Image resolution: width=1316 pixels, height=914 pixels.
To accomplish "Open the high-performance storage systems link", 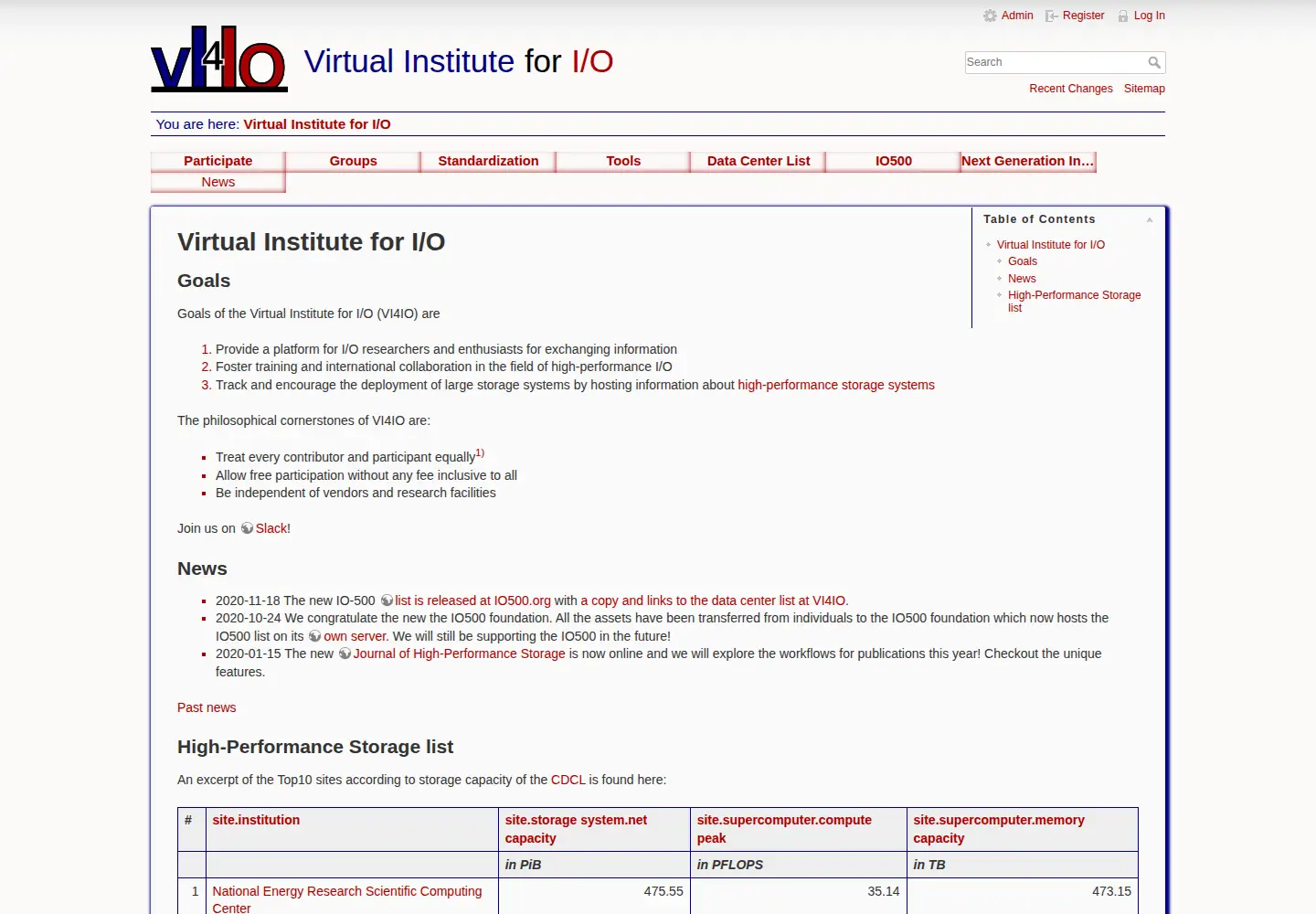I will click(836, 385).
